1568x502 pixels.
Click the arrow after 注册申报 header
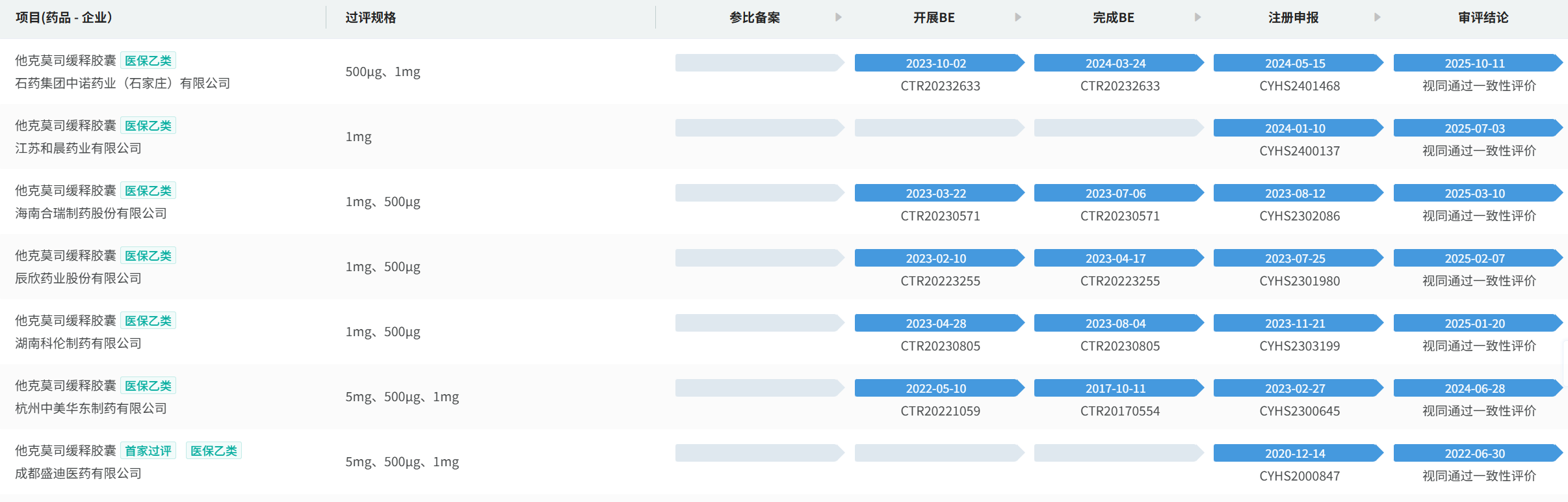[1377, 18]
